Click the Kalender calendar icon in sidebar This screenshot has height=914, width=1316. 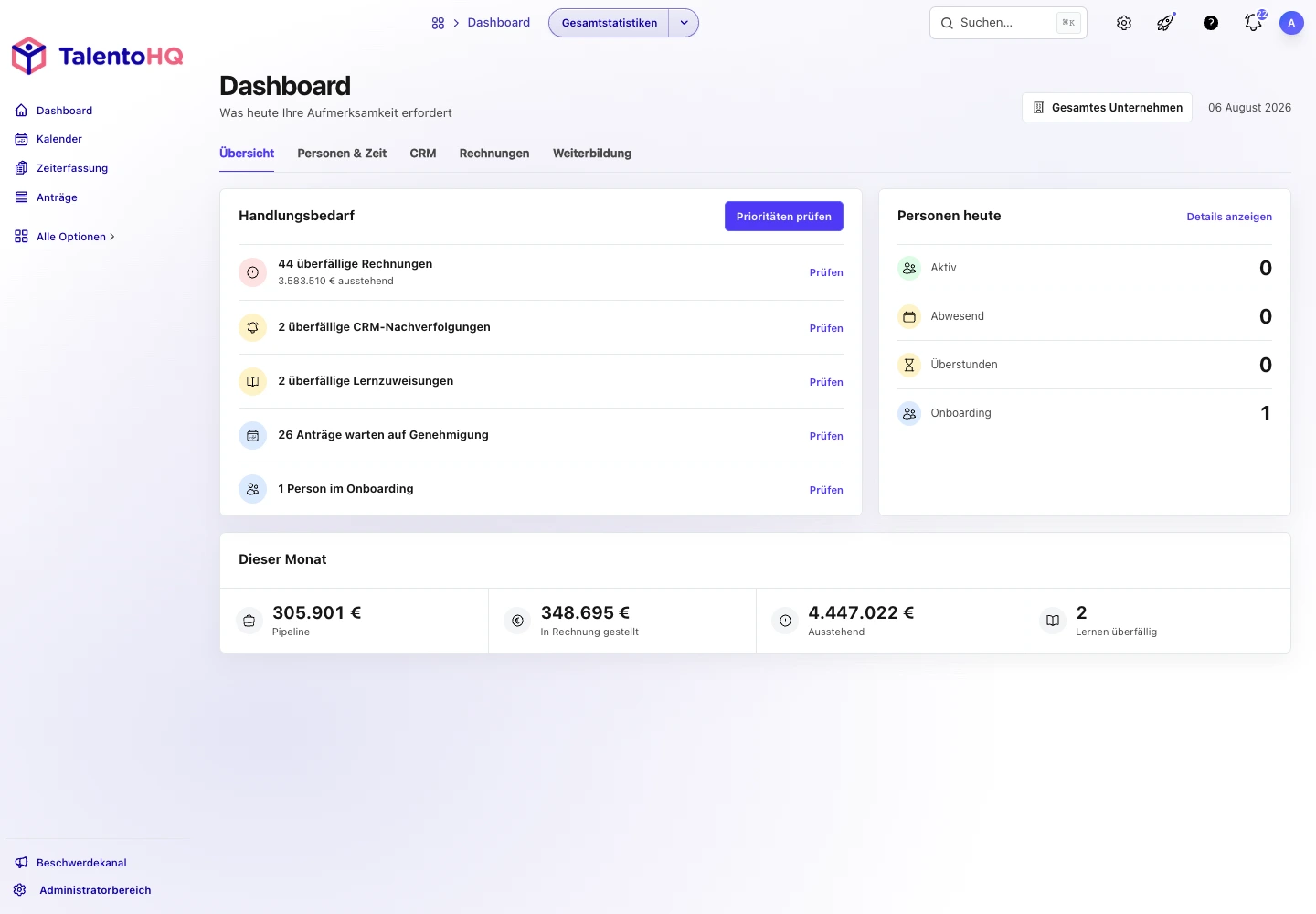[22, 139]
